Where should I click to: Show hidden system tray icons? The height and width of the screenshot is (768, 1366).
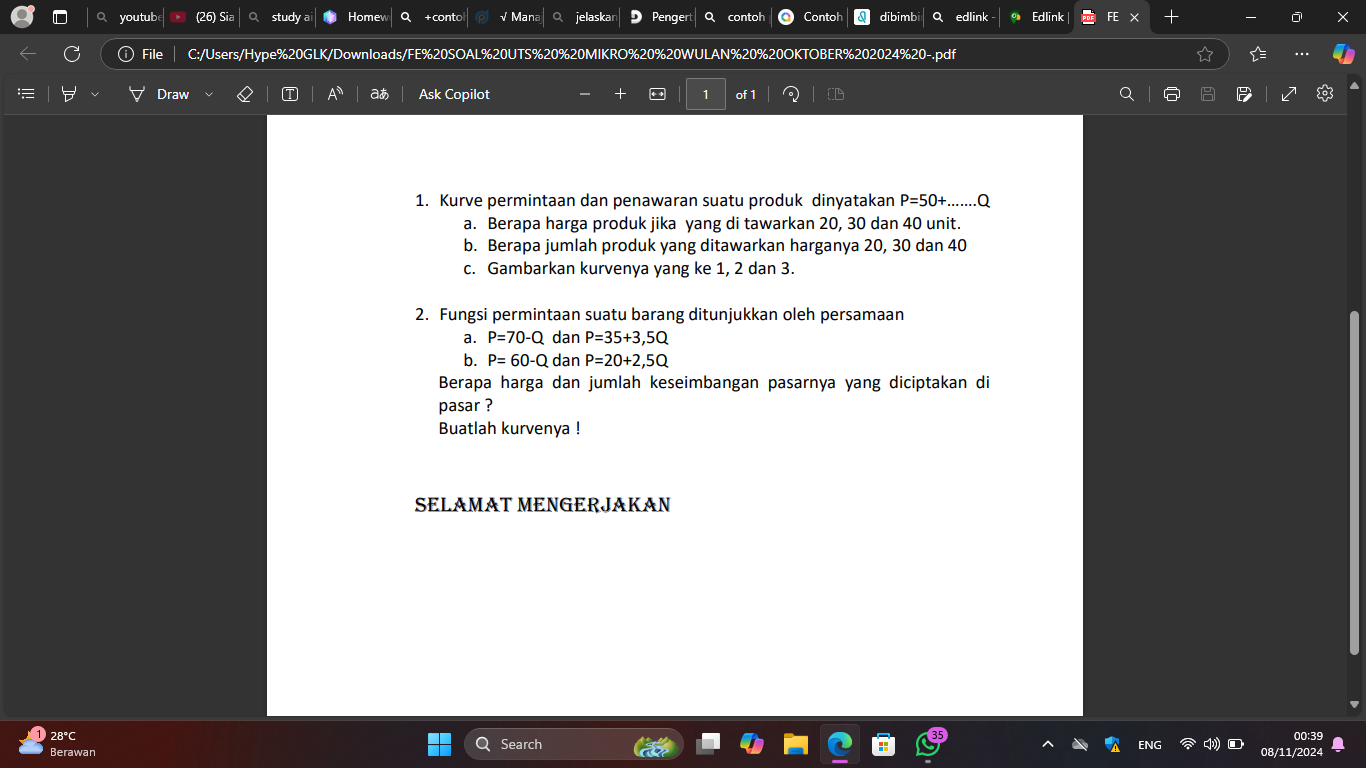click(1048, 744)
